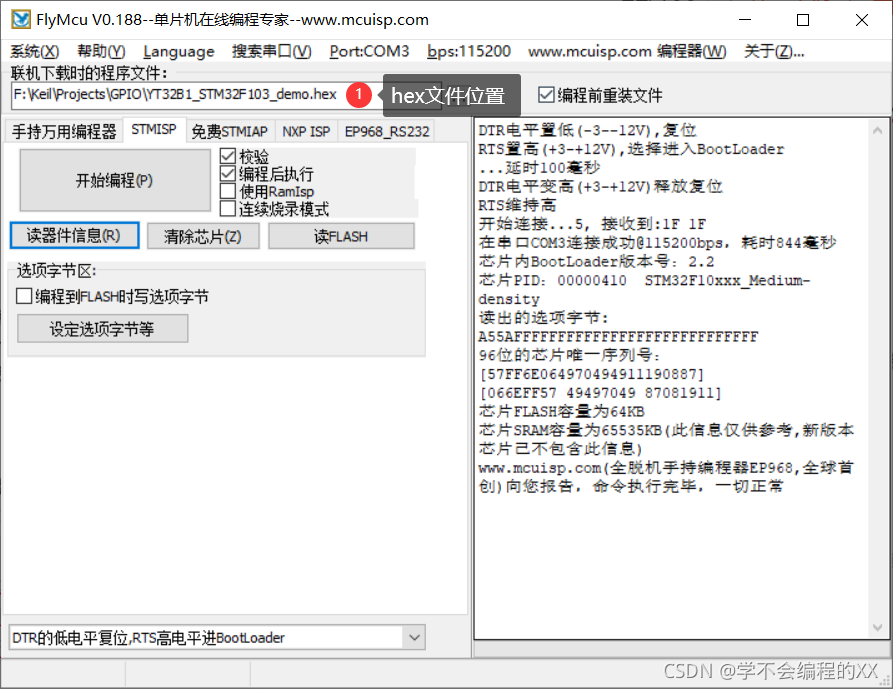Open www.mcuisp.com 编程器(W) menu
Image resolution: width=893 pixels, height=689 pixels.
click(627, 51)
